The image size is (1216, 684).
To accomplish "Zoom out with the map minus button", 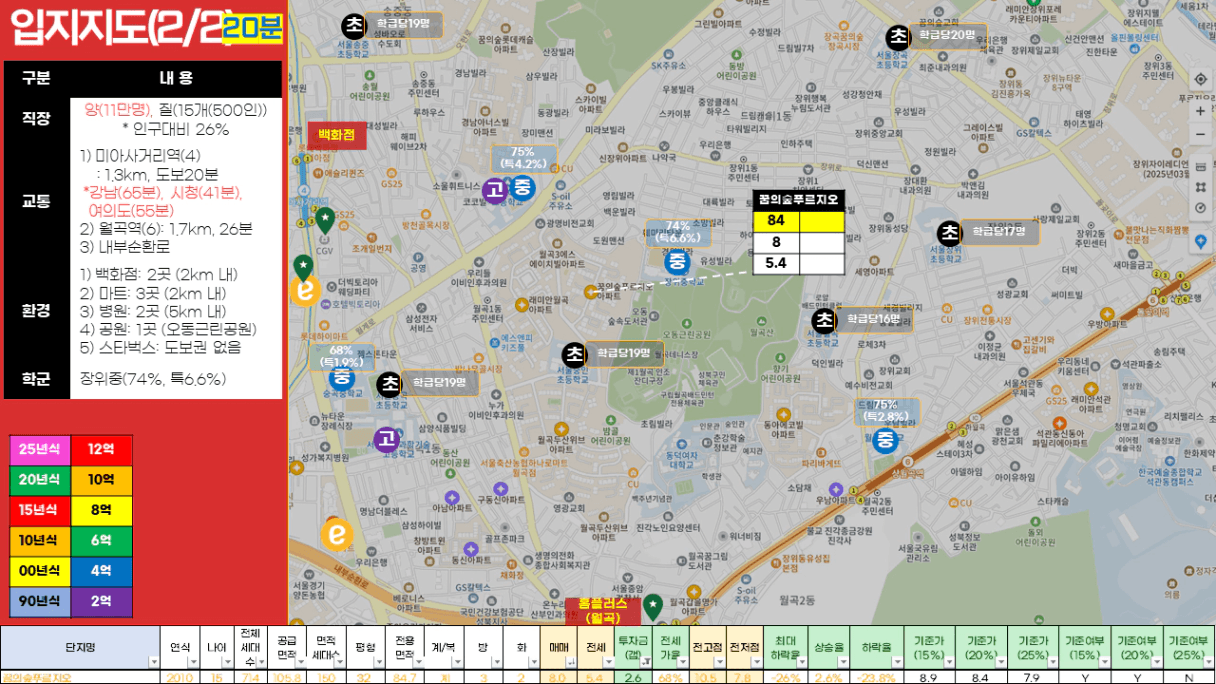I will [x=1200, y=132].
